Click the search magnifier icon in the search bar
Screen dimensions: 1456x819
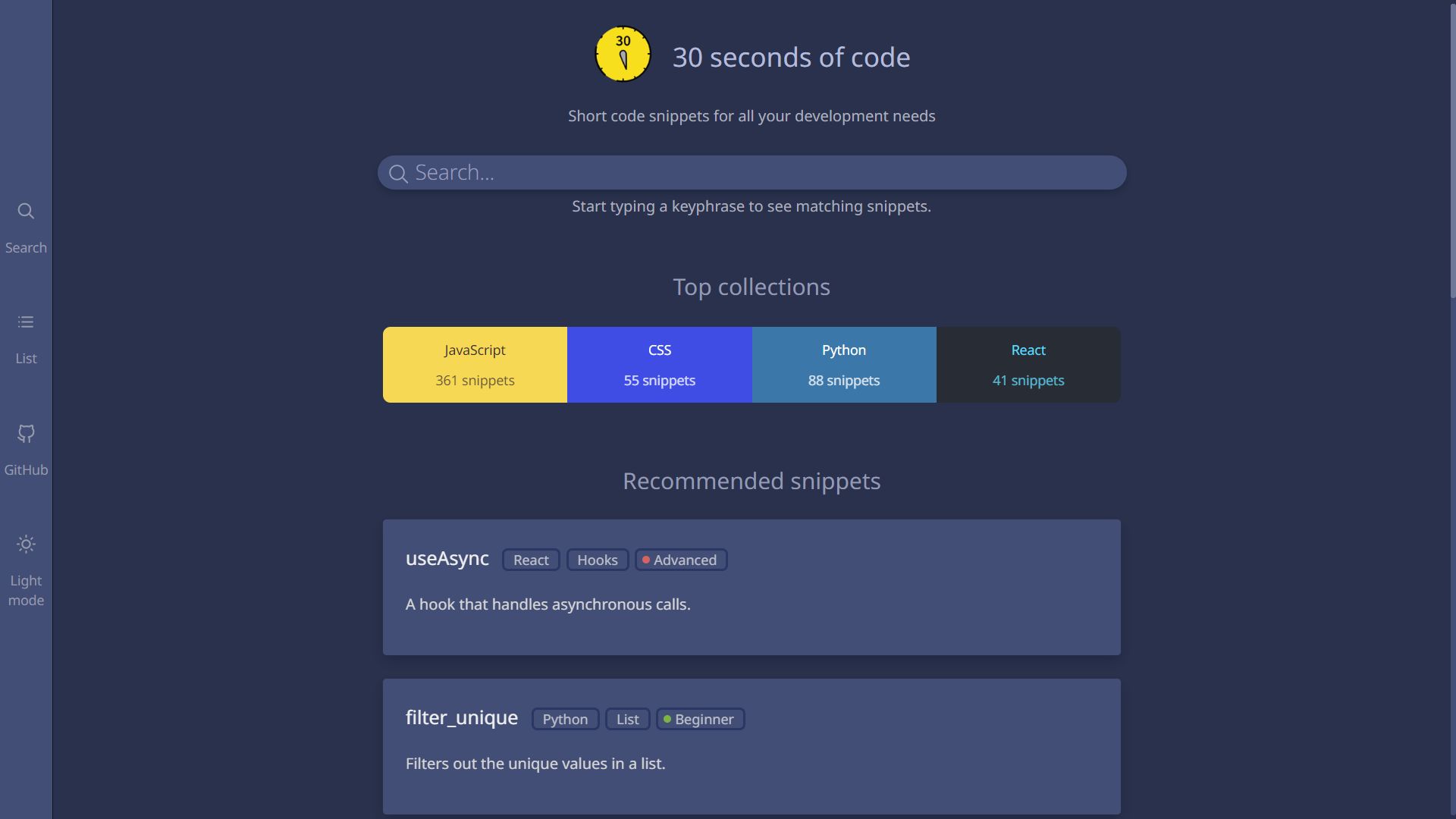click(x=397, y=173)
